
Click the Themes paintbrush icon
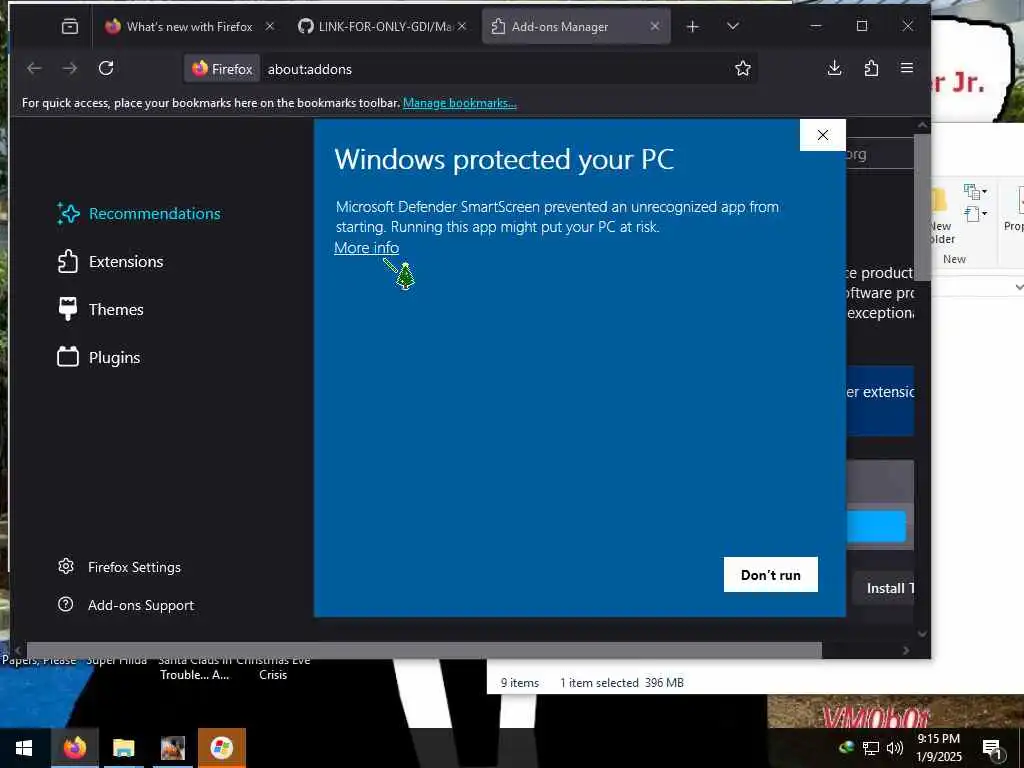[x=68, y=309]
